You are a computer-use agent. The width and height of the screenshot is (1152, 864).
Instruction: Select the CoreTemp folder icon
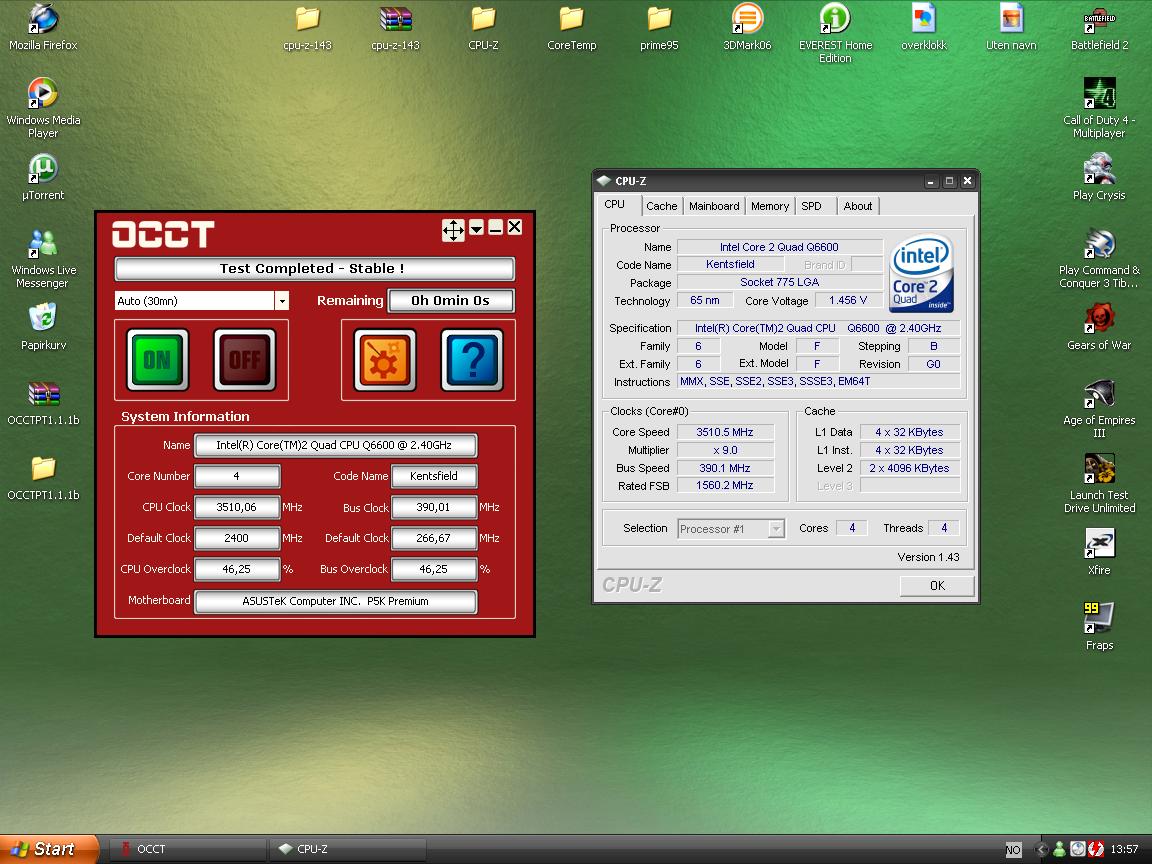pyautogui.click(x=572, y=27)
